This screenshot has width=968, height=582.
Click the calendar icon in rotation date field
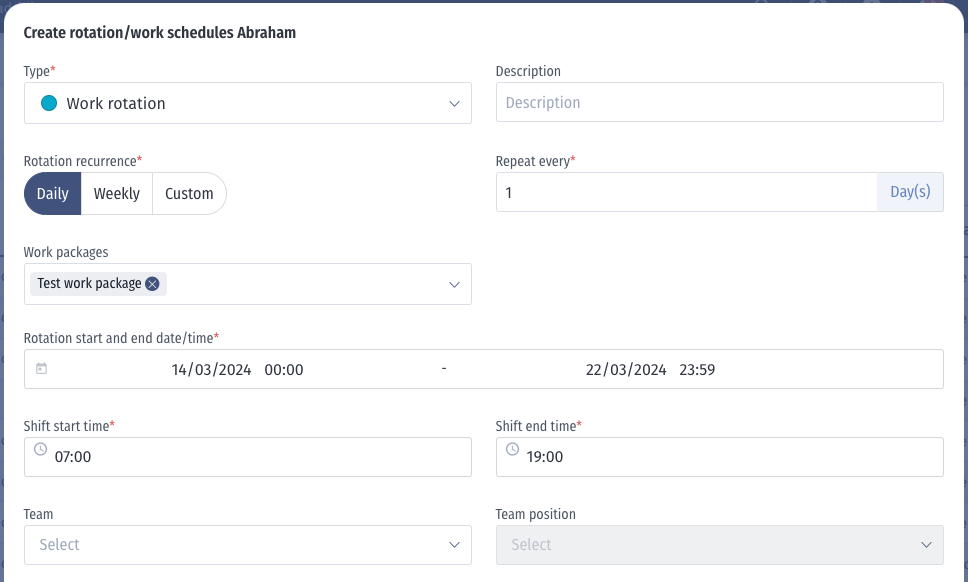coord(41,368)
